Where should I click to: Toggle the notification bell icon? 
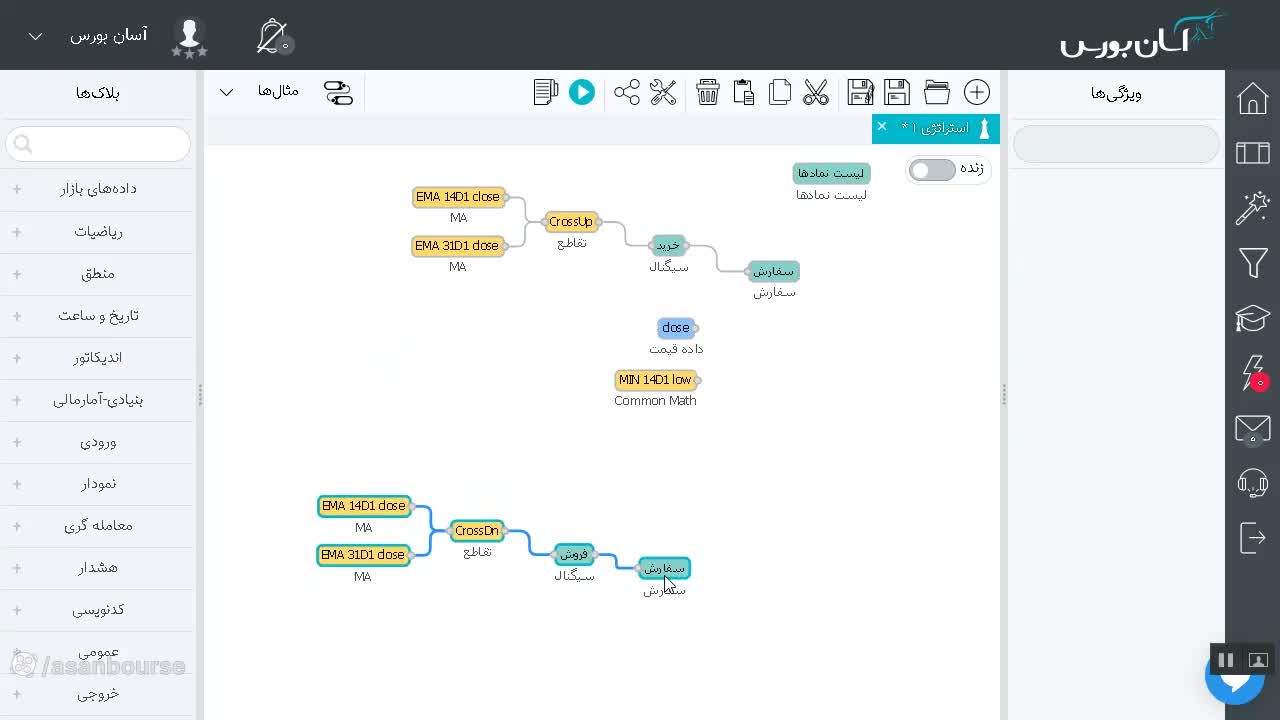273,36
